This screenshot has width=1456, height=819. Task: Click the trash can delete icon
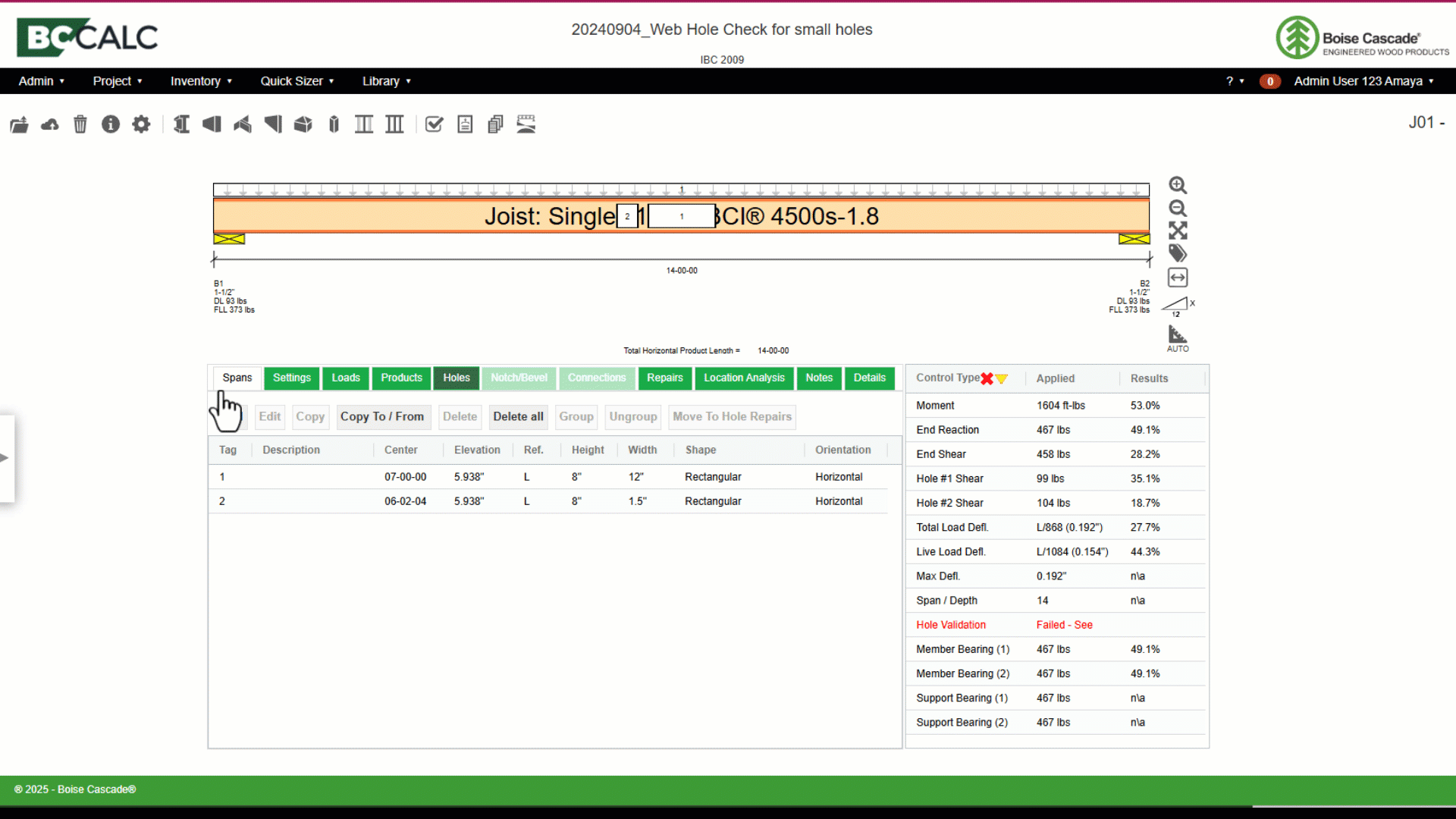pyautogui.click(x=80, y=124)
